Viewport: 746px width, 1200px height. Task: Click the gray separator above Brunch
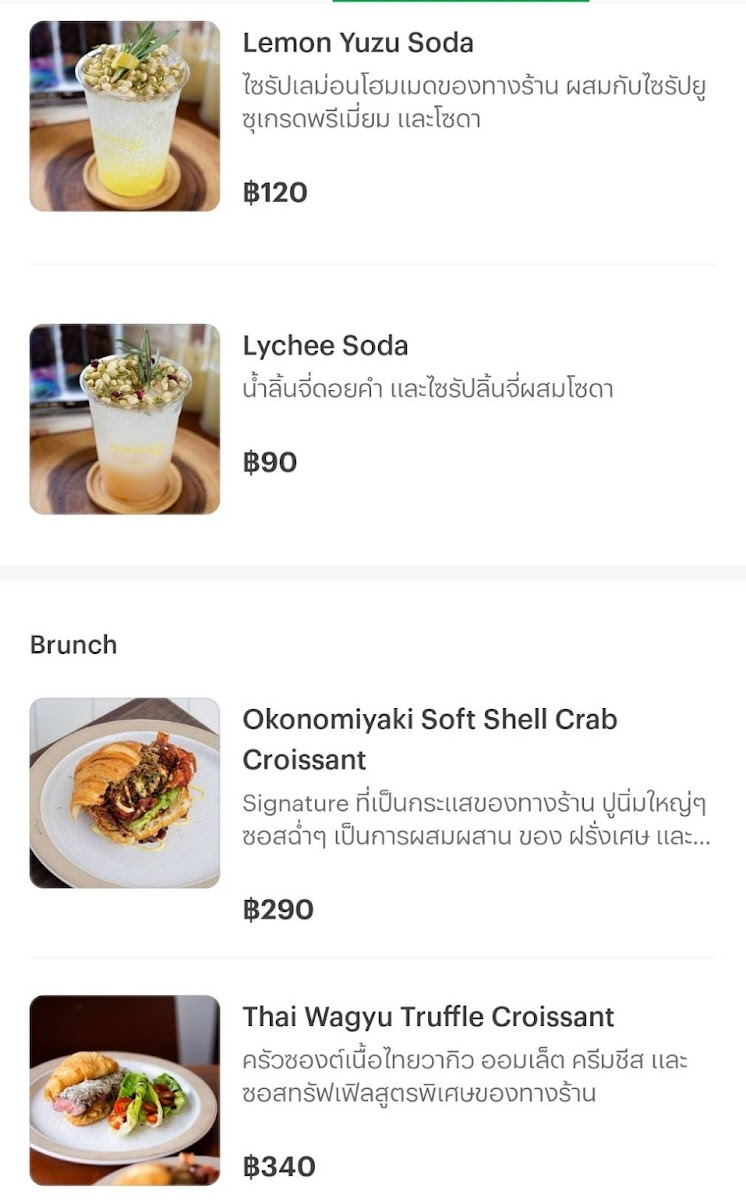click(x=373, y=573)
